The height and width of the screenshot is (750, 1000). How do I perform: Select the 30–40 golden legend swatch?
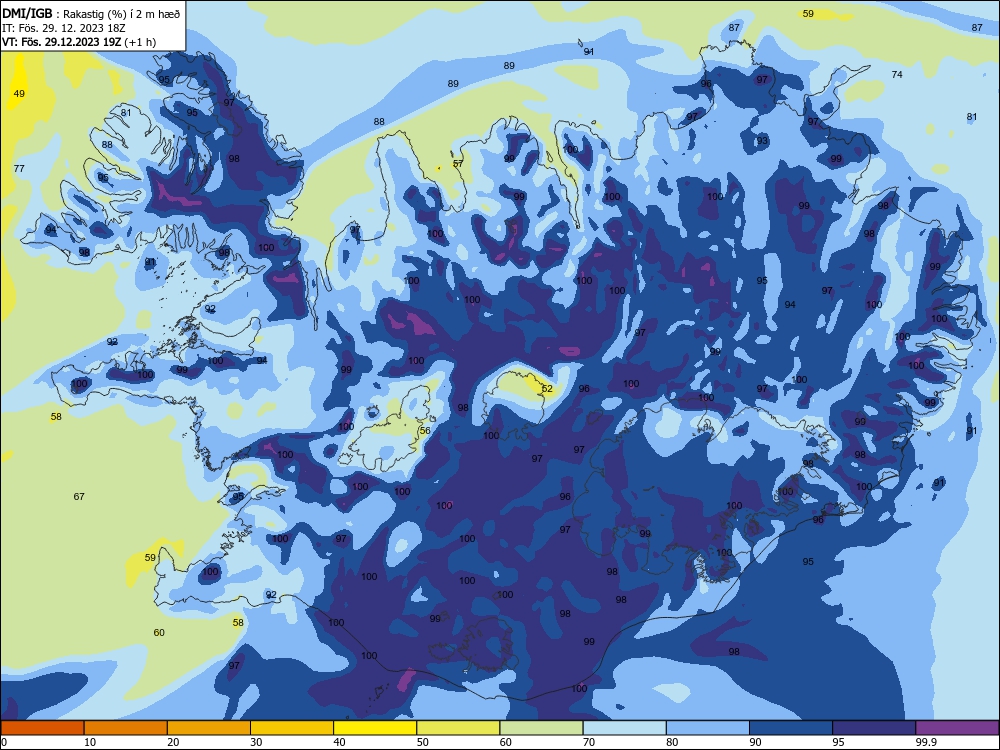pyautogui.click(x=292, y=728)
